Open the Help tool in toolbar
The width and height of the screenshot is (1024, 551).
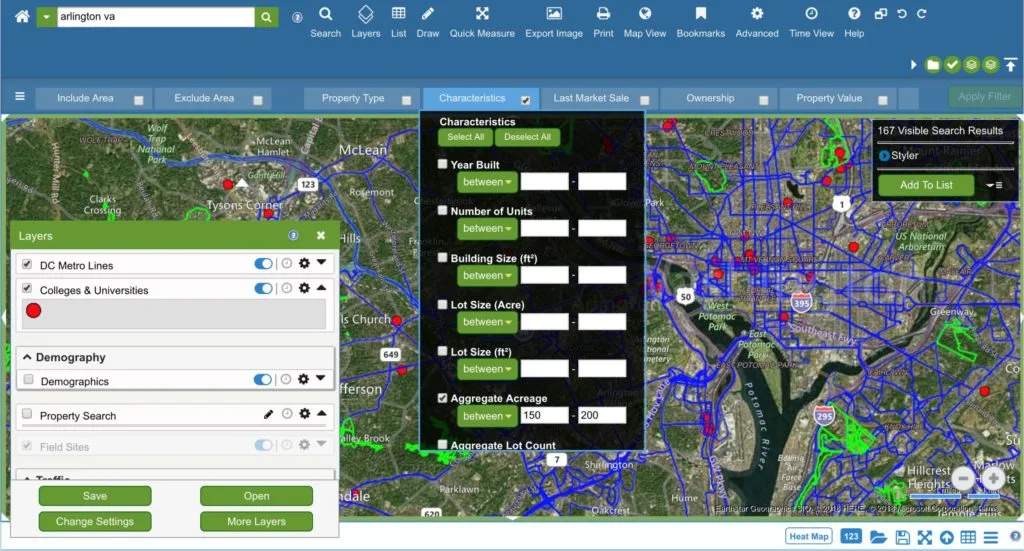tap(854, 22)
